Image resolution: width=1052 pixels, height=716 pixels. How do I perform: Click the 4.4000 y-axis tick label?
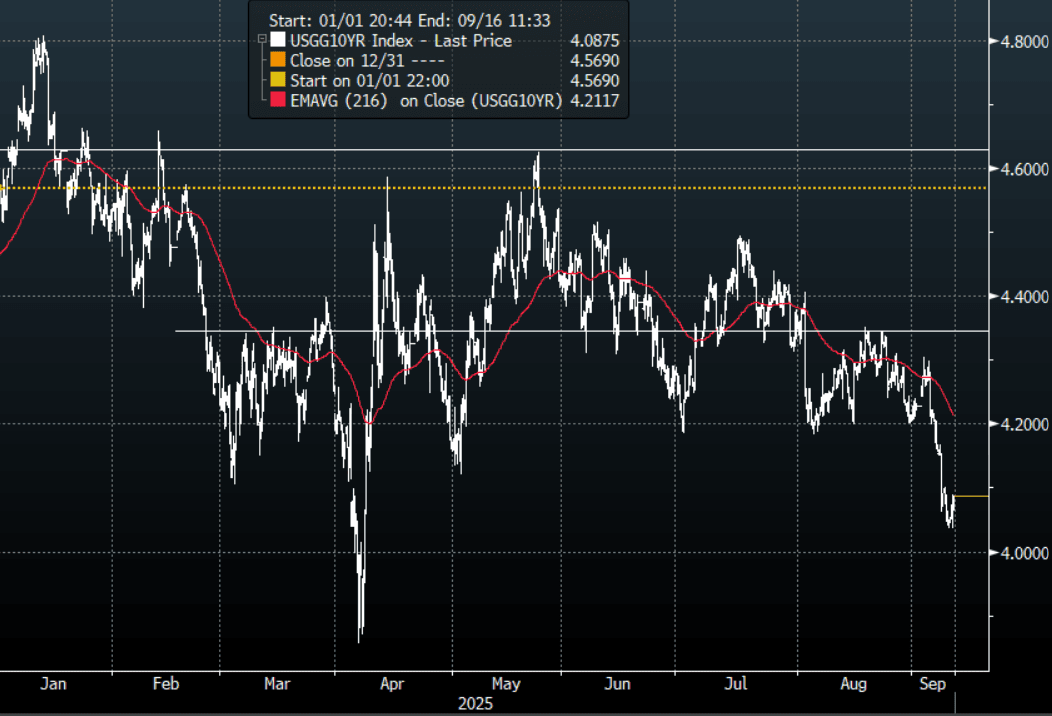(x=1020, y=297)
